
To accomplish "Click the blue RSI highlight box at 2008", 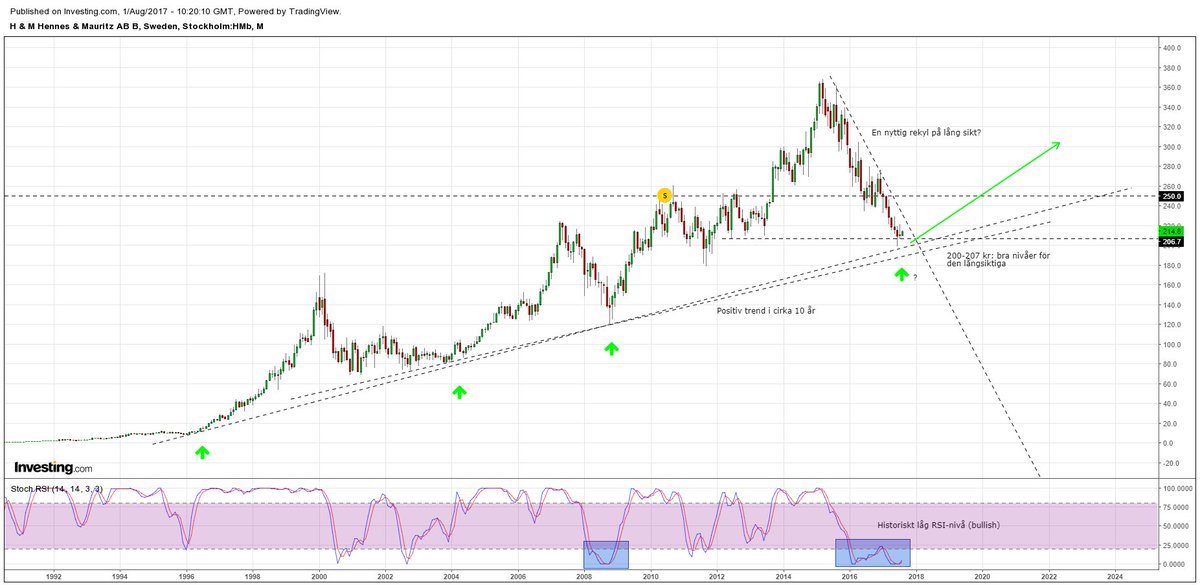I will [x=606, y=554].
